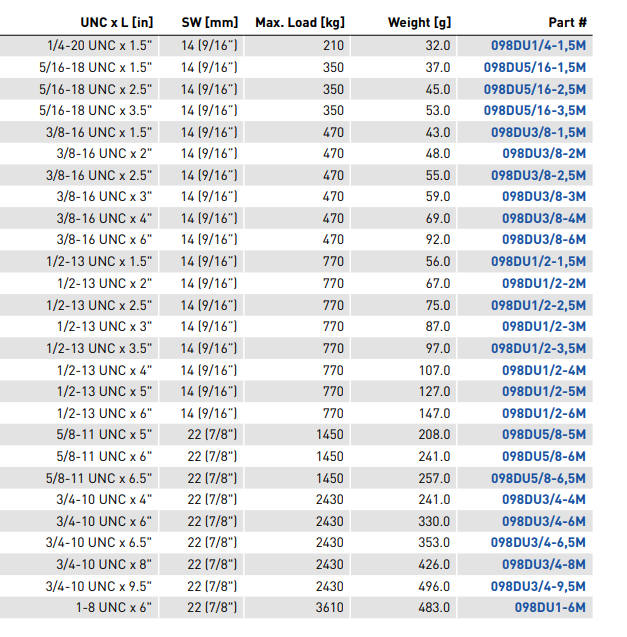Click the 'Max. Load [kg]' column header

click(299, 22)
